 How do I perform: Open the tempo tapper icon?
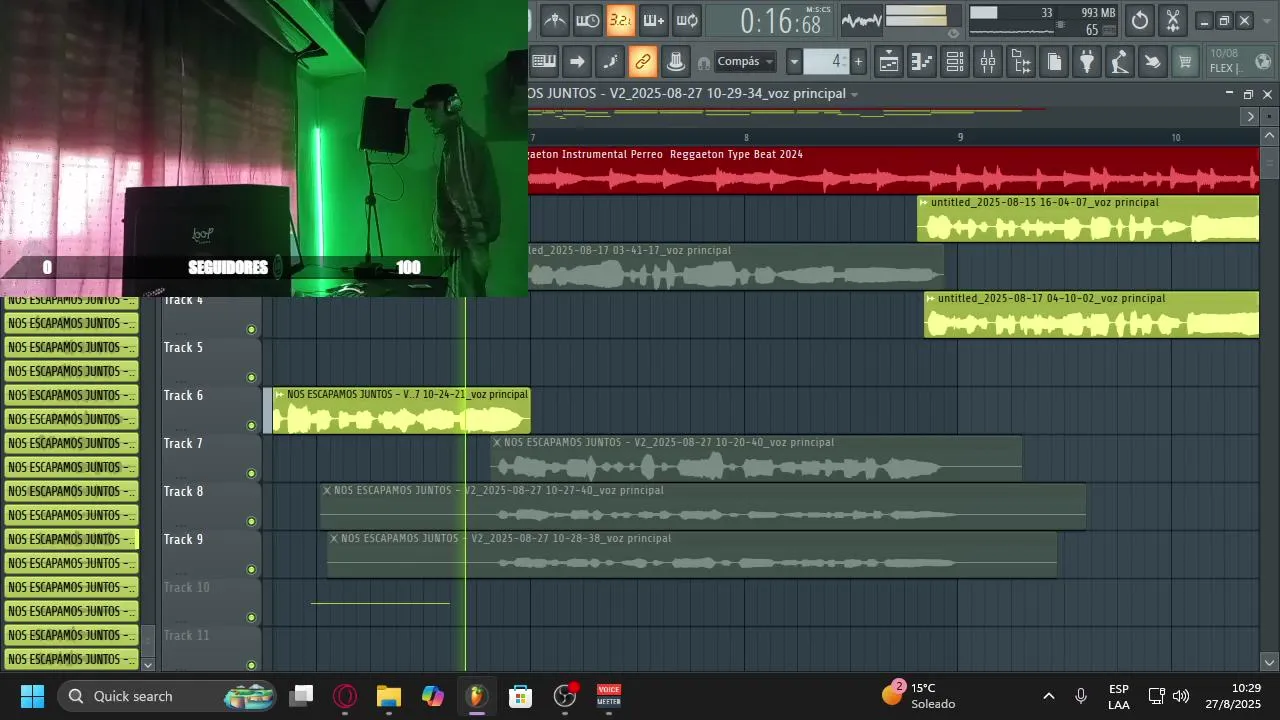pos(1120,62)
